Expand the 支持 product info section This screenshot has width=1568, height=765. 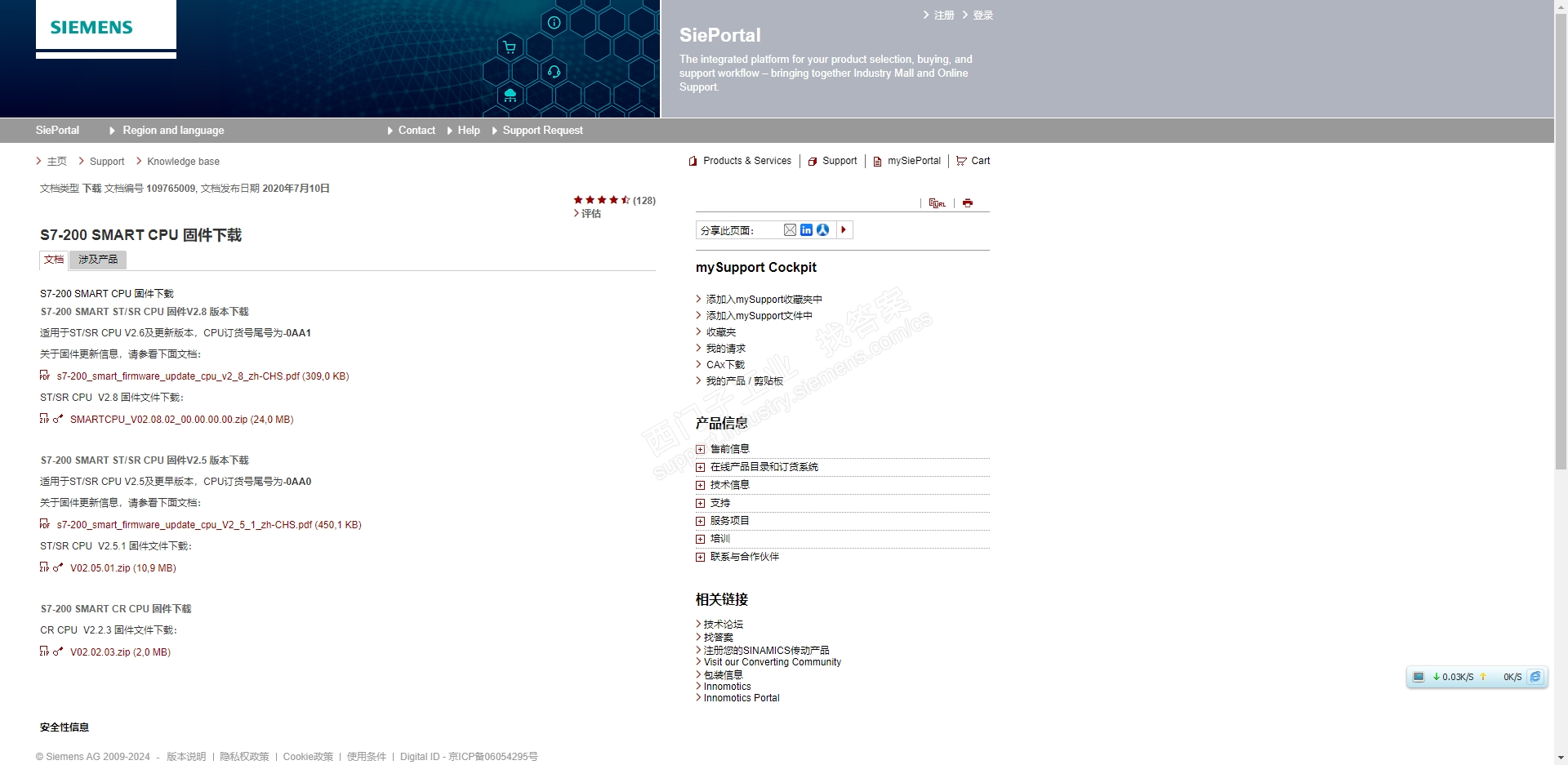point(700,503)
